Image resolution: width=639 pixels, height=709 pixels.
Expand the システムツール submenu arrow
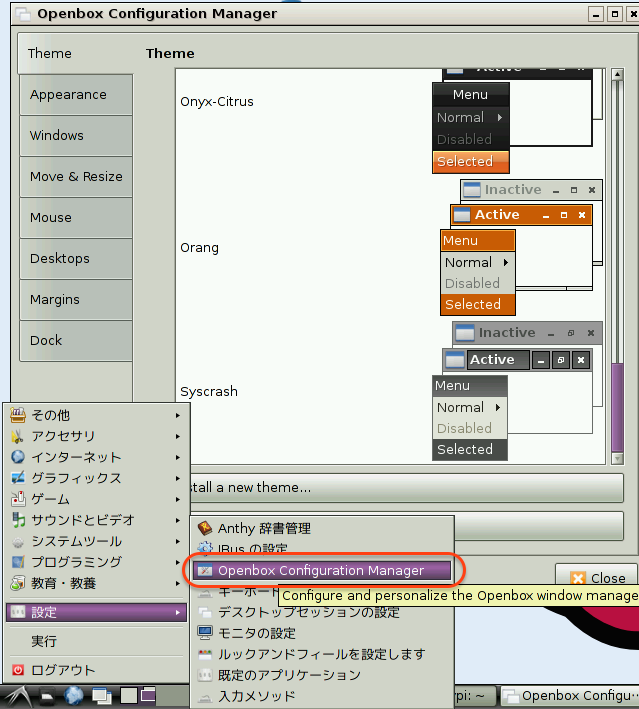(x=178, y=541)
